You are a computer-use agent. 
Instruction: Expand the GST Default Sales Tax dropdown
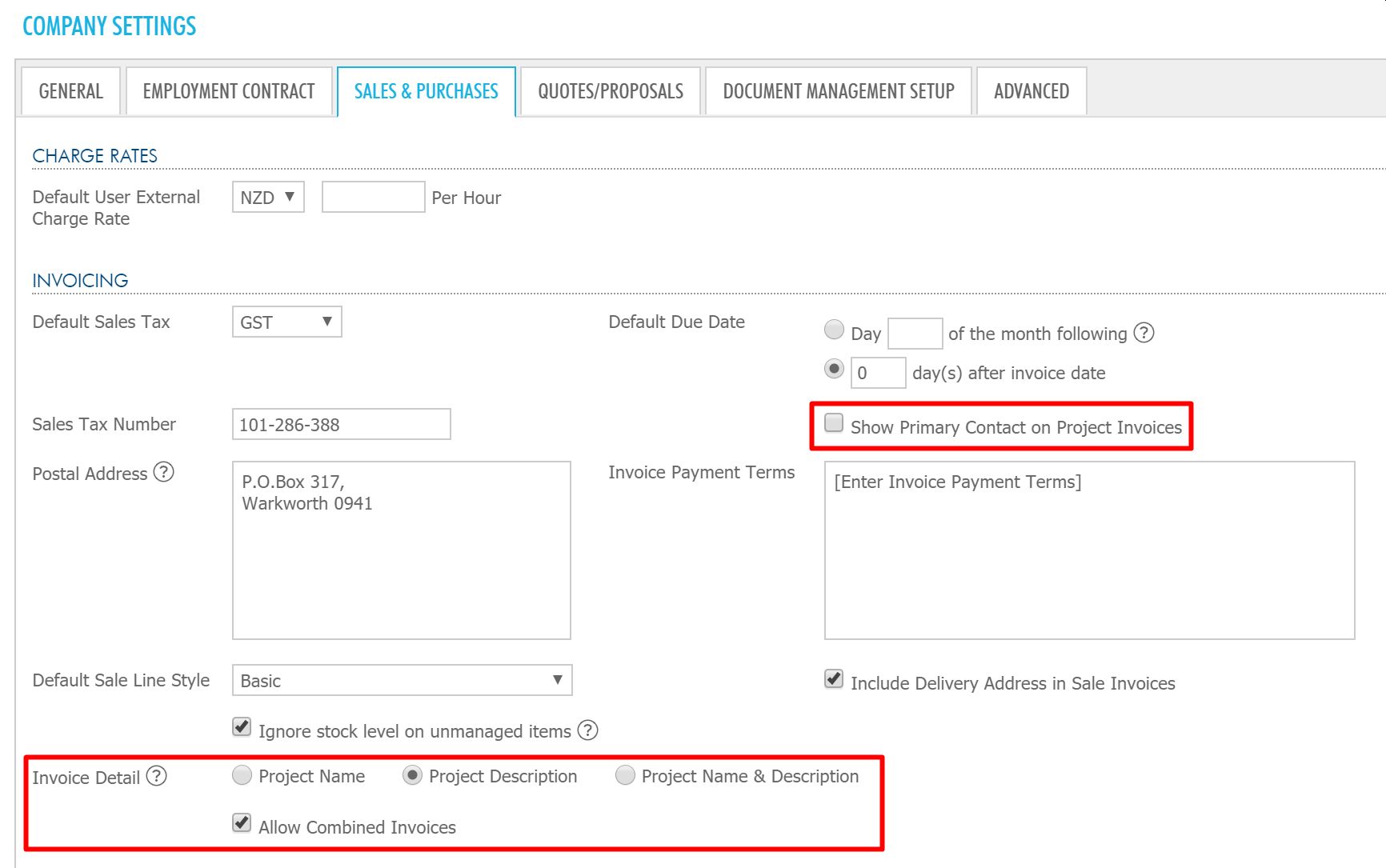click(286, 322)
